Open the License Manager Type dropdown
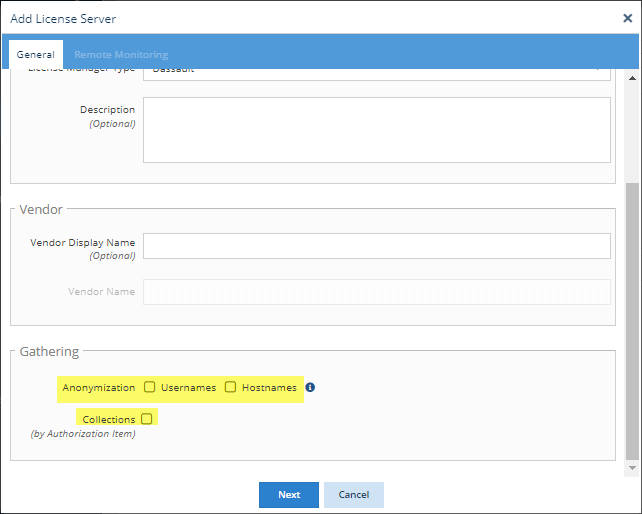 pyautogui.click(x=377, y=74)
